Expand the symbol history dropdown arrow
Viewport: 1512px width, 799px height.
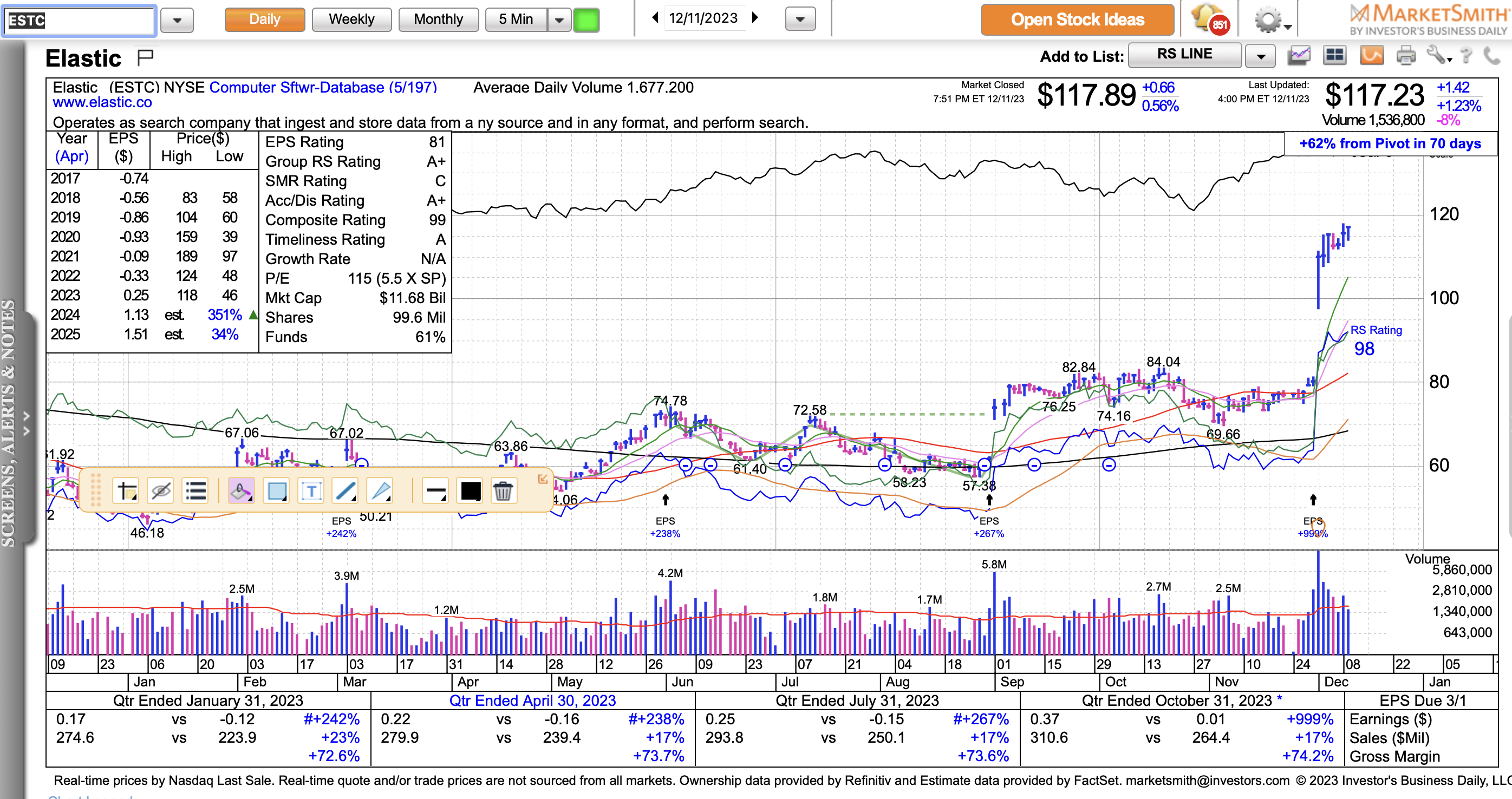(x=177, y=21)
